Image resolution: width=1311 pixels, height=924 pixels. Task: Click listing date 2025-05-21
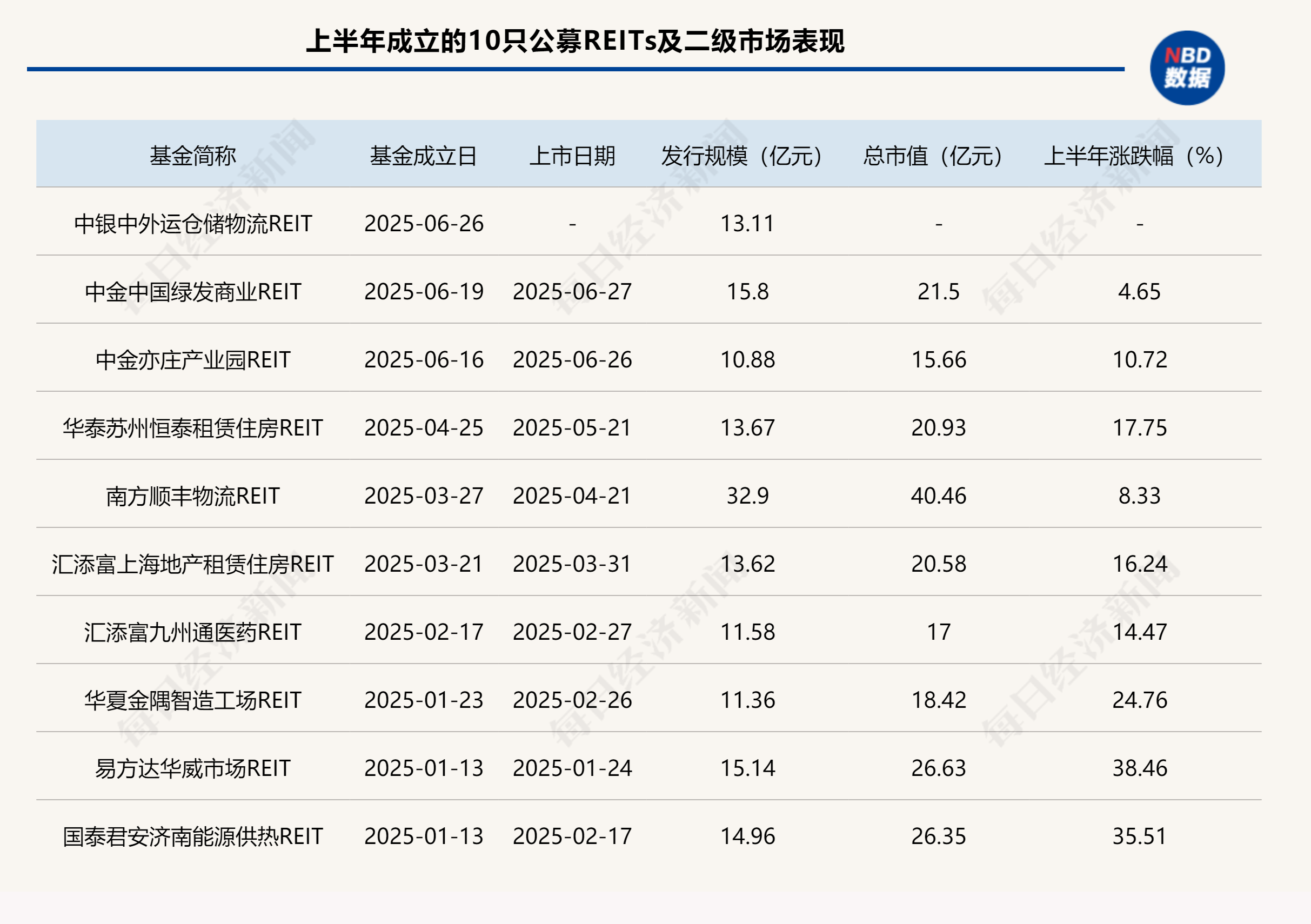point(572,427)
